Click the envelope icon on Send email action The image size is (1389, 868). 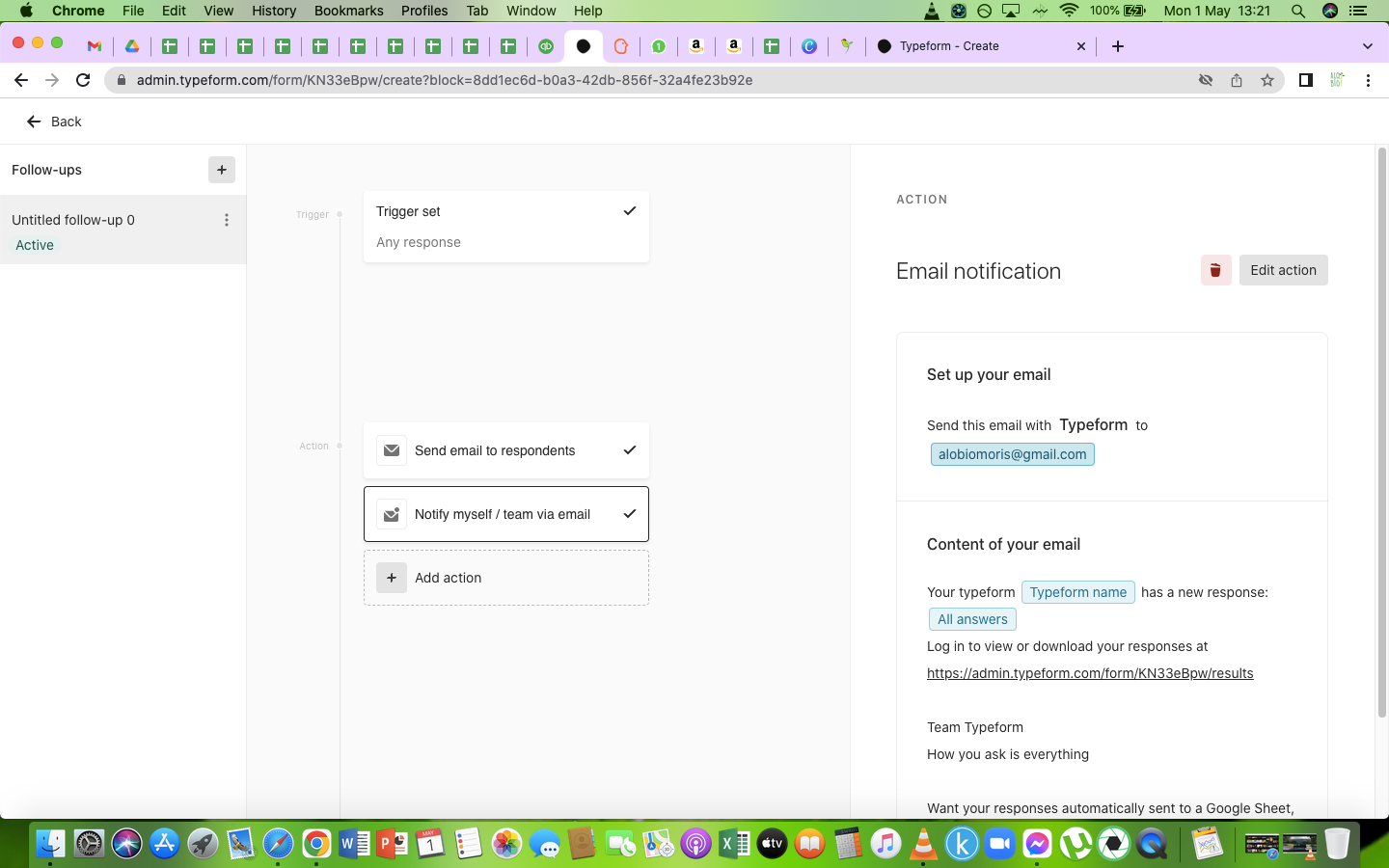click(x=392, y=450)
